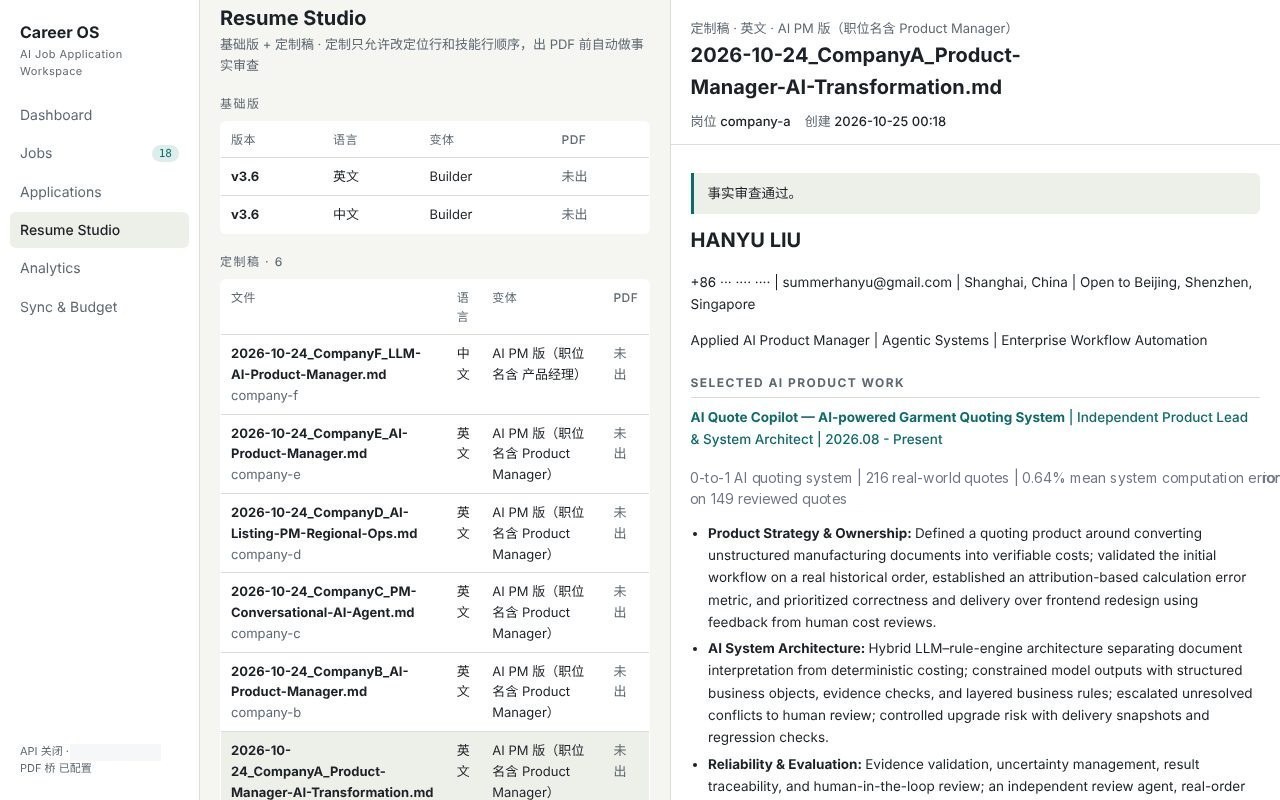Click the company-d label under CompanyD file
1280x800 pixels.
pos(266,554)
